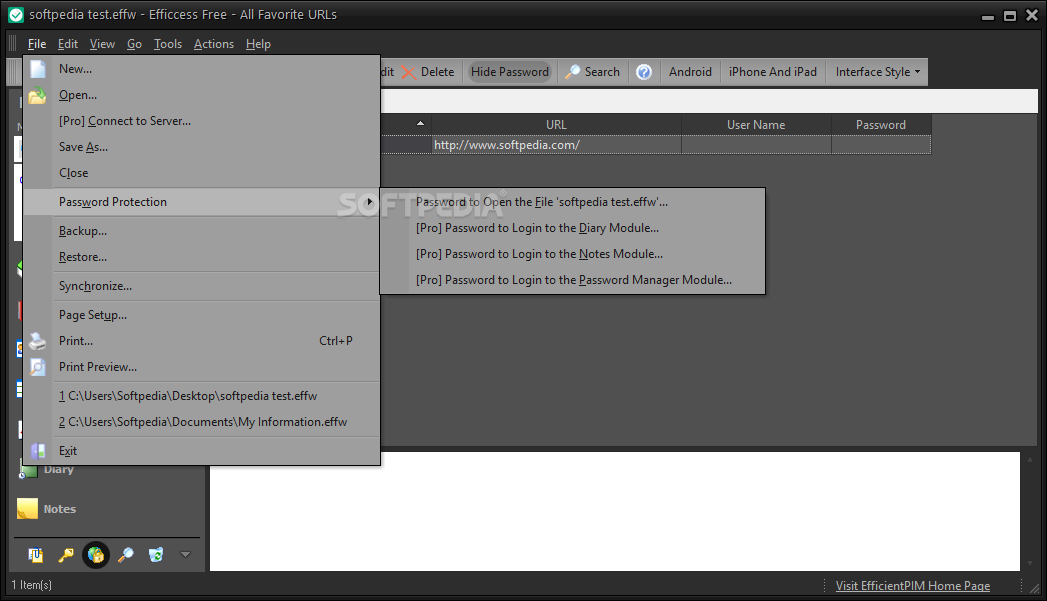Viewport: 1047px width, 601px height.
Task: Choose New... from the File menu
Action: (202, 69)
